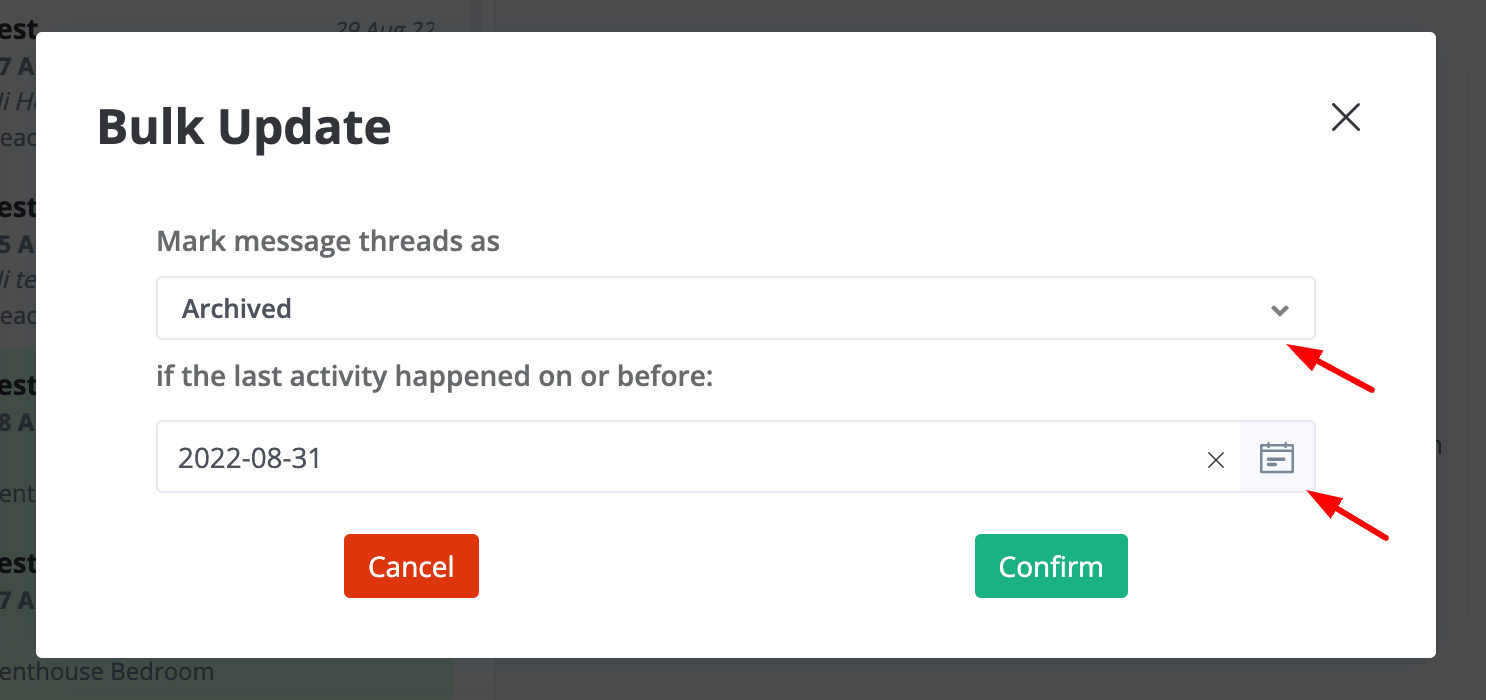Screen dimensions: 1486x700
Task: Click the 'Mark message threads as' label
Action: tap(328, 241)
